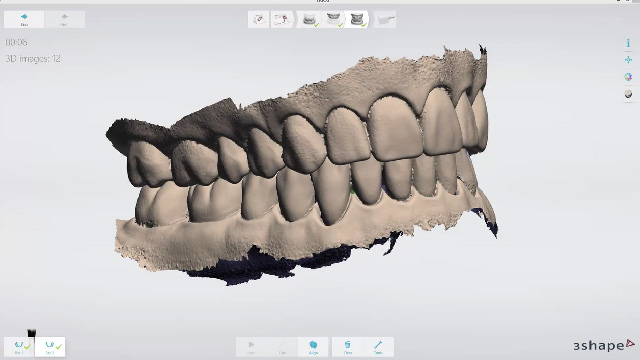Select the first bite scan tab

click(x=19, y=347)
